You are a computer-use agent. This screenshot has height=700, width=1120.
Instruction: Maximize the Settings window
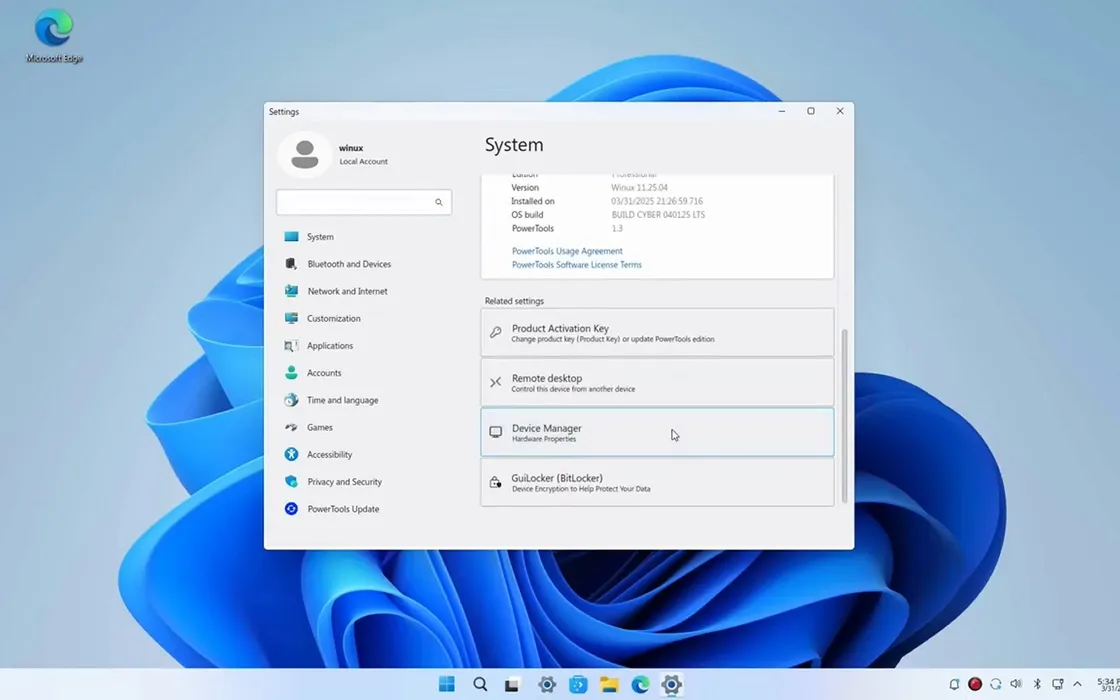pyautogui.click(x=811, y=111)
